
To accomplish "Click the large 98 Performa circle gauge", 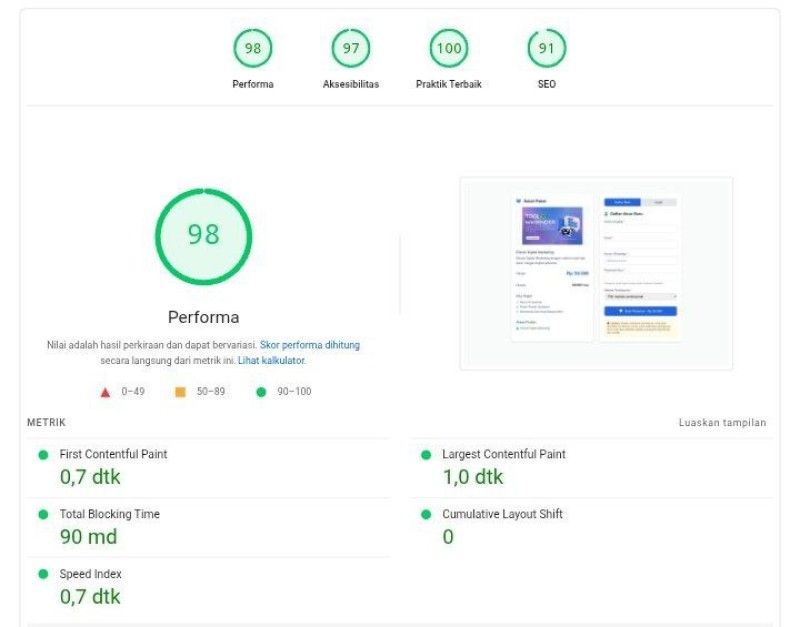I will point(203,235).
